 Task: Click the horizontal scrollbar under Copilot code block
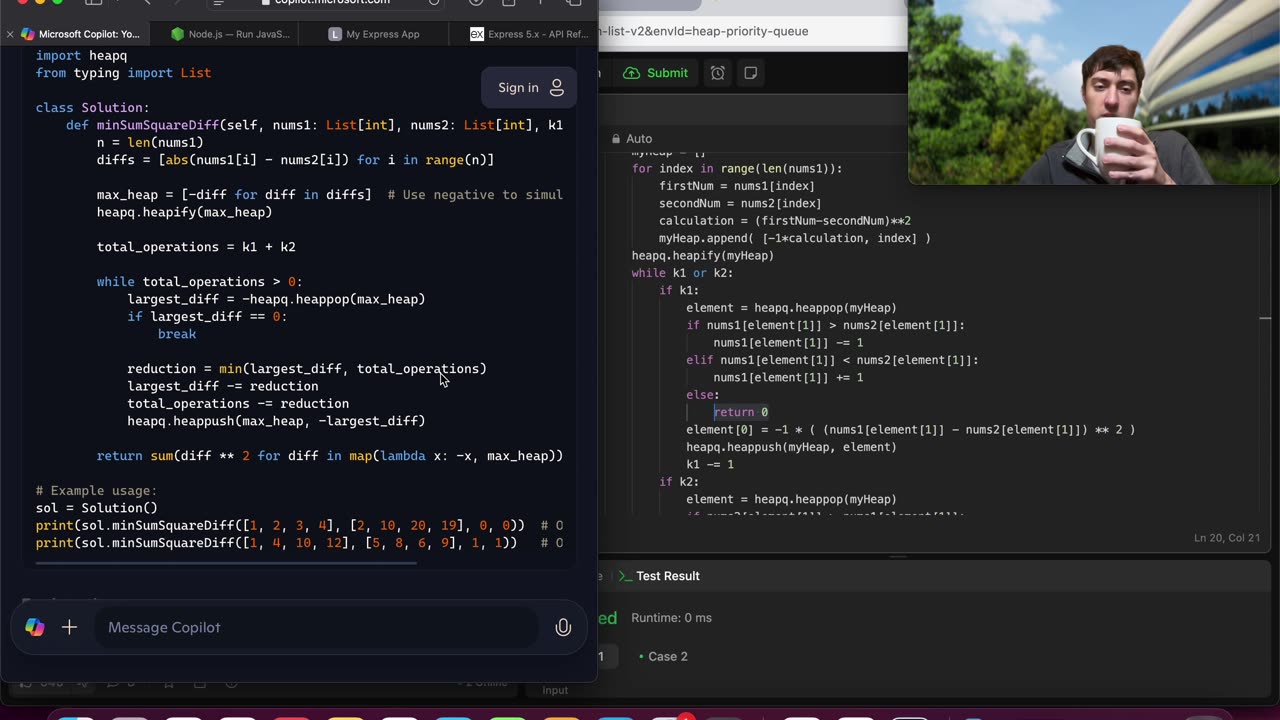tap(226, 563)
